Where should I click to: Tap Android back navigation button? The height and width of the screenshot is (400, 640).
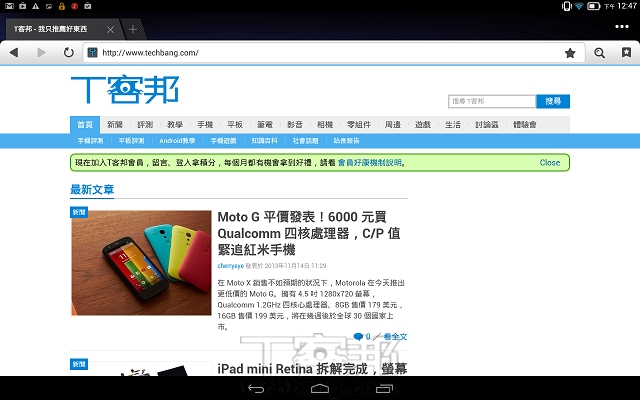pyautogui.click(x=256, y=389)
